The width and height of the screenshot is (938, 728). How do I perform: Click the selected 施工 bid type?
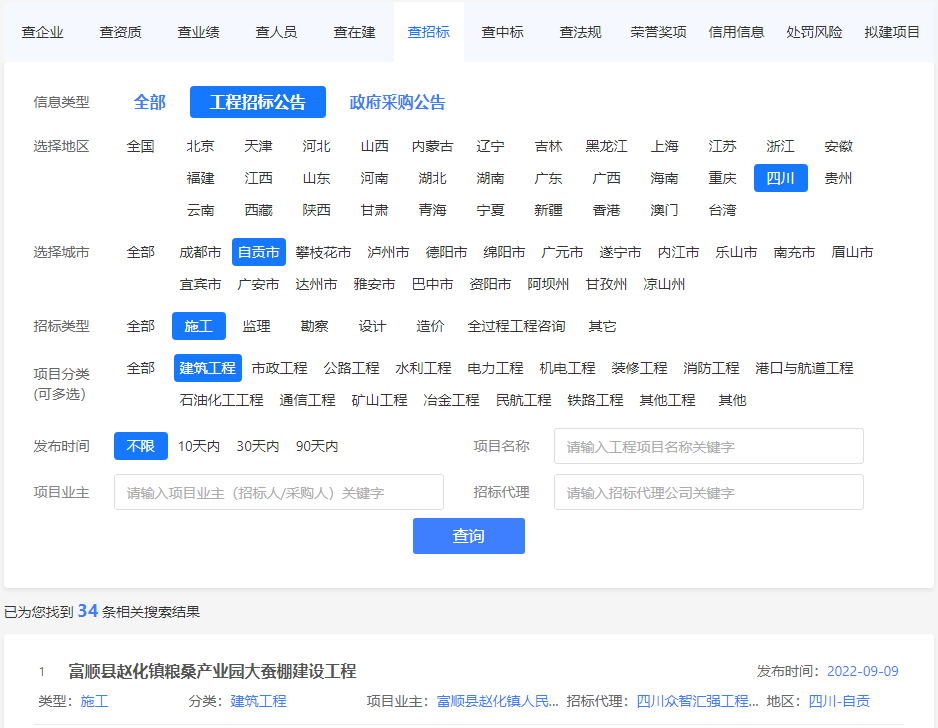199,326
